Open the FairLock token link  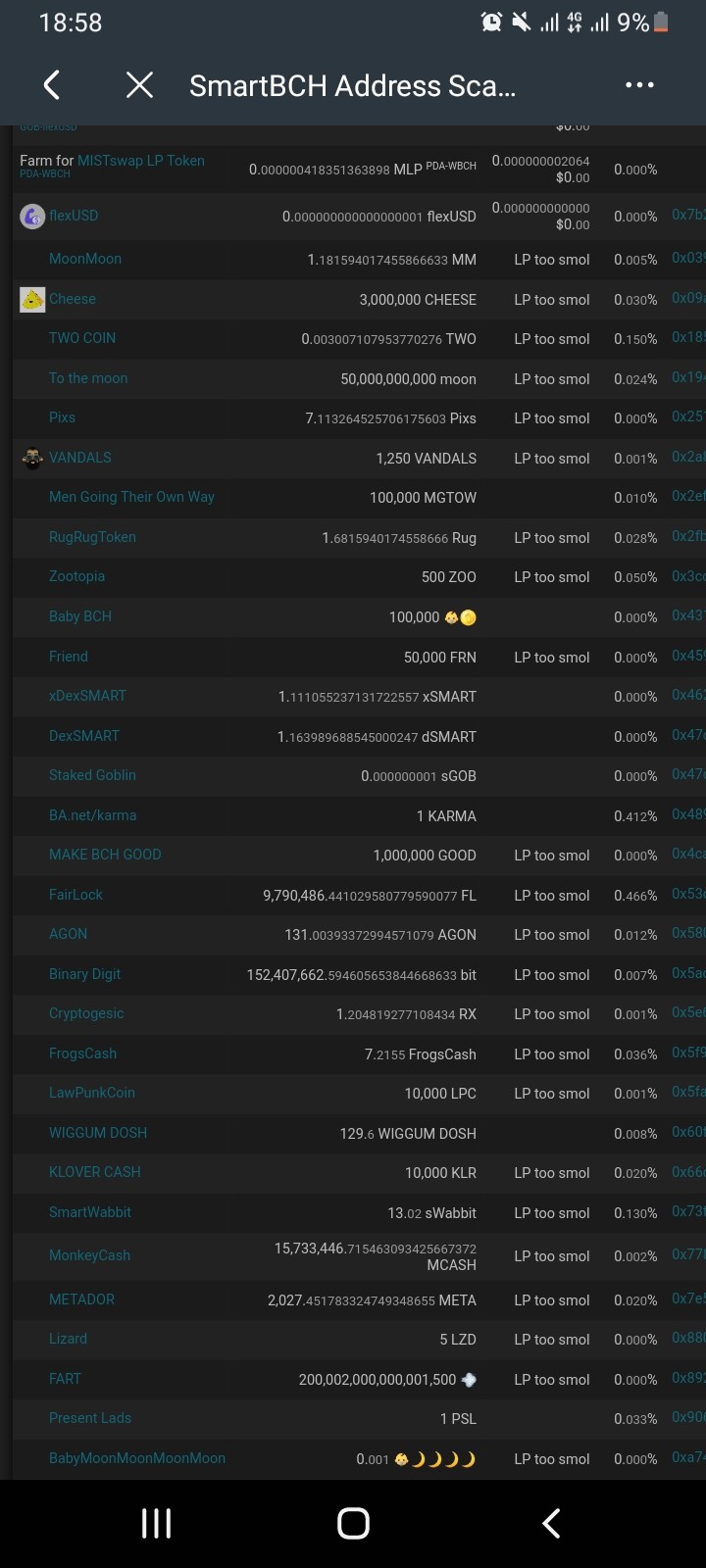[x=76, y=895]
